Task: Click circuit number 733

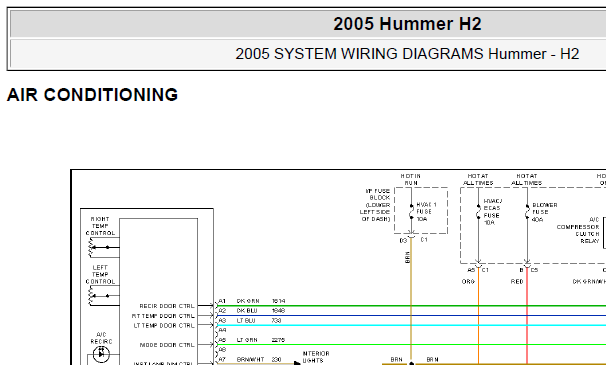Action: (x=276, y=321)
